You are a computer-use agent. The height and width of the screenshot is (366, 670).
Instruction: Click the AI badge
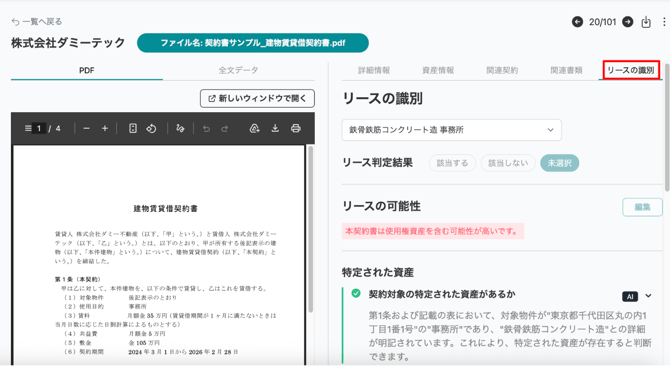point(630,296)
